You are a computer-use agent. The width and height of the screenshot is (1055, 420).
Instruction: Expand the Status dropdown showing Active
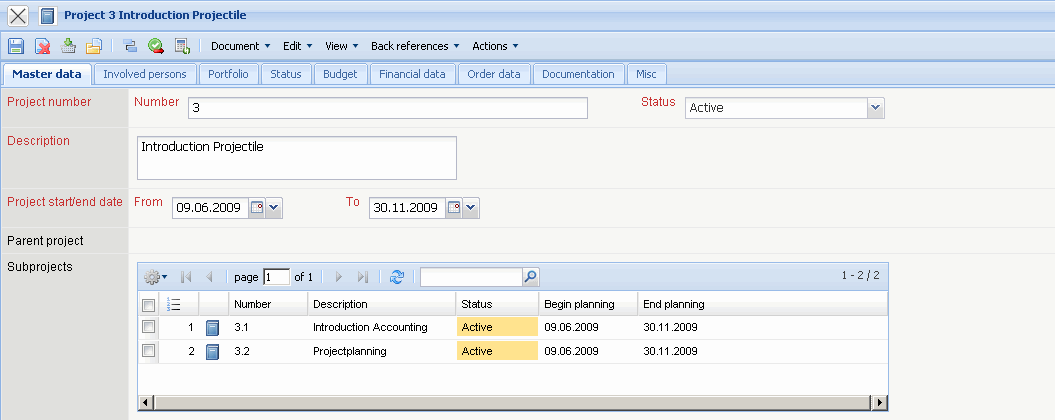(x=875, y=108)
